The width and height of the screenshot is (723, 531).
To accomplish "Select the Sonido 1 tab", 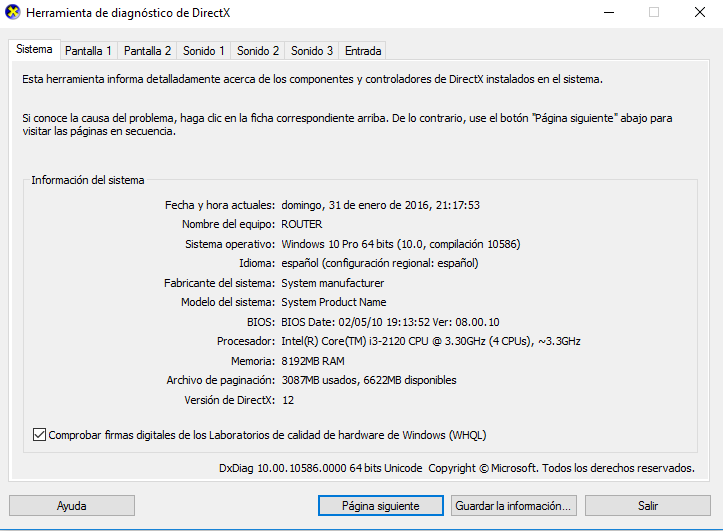I will click(203, 51).
